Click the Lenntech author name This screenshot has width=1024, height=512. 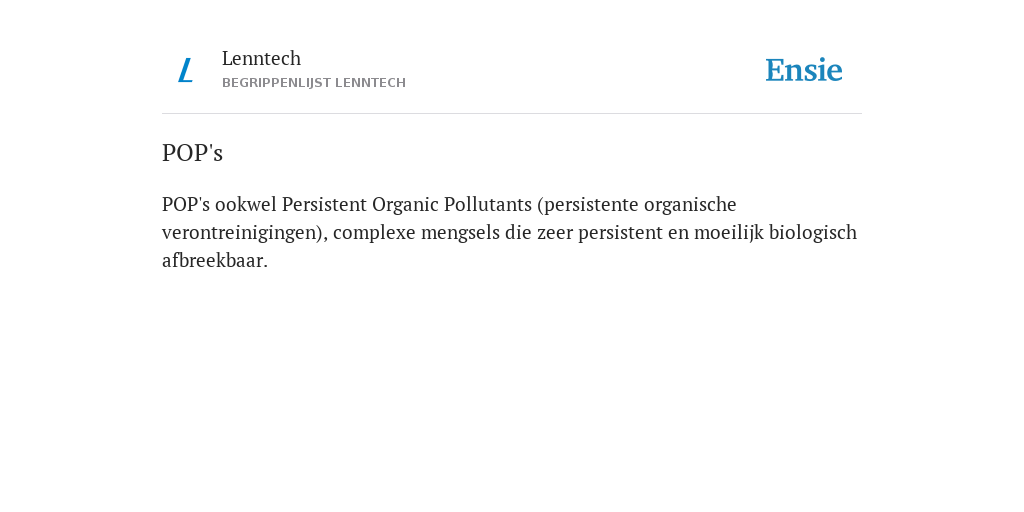pos(261,58)
